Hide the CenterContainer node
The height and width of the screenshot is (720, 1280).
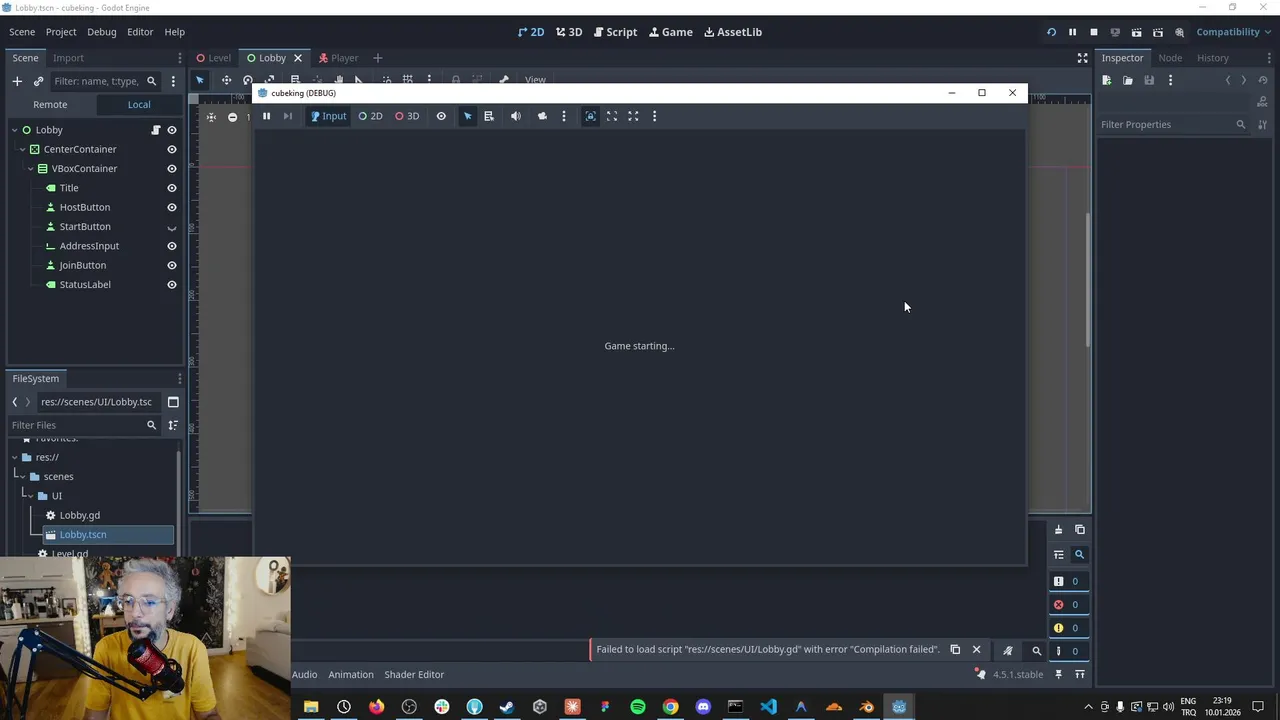pos(171,149)
